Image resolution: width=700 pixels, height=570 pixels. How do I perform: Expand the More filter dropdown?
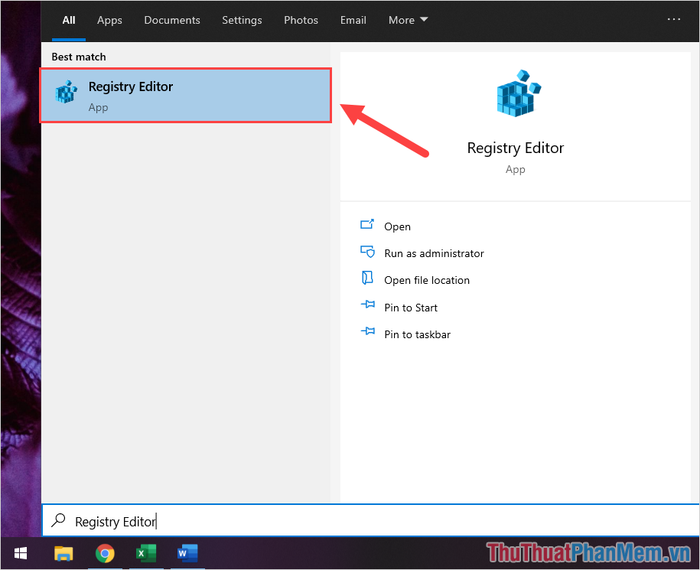tap(408, 20)
